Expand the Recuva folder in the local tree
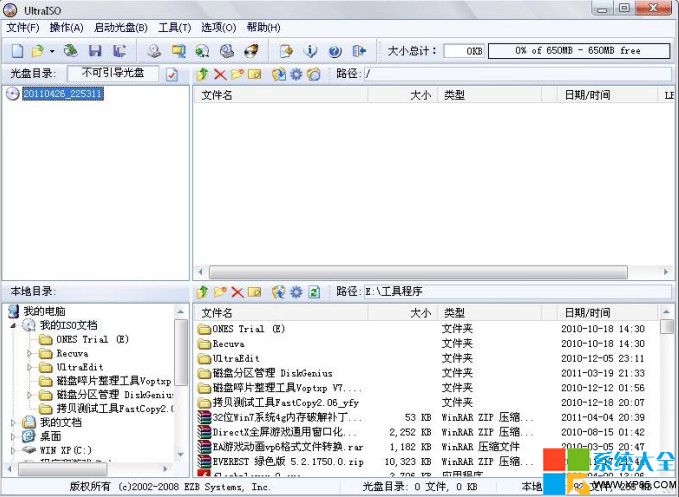 click(29, 353)
